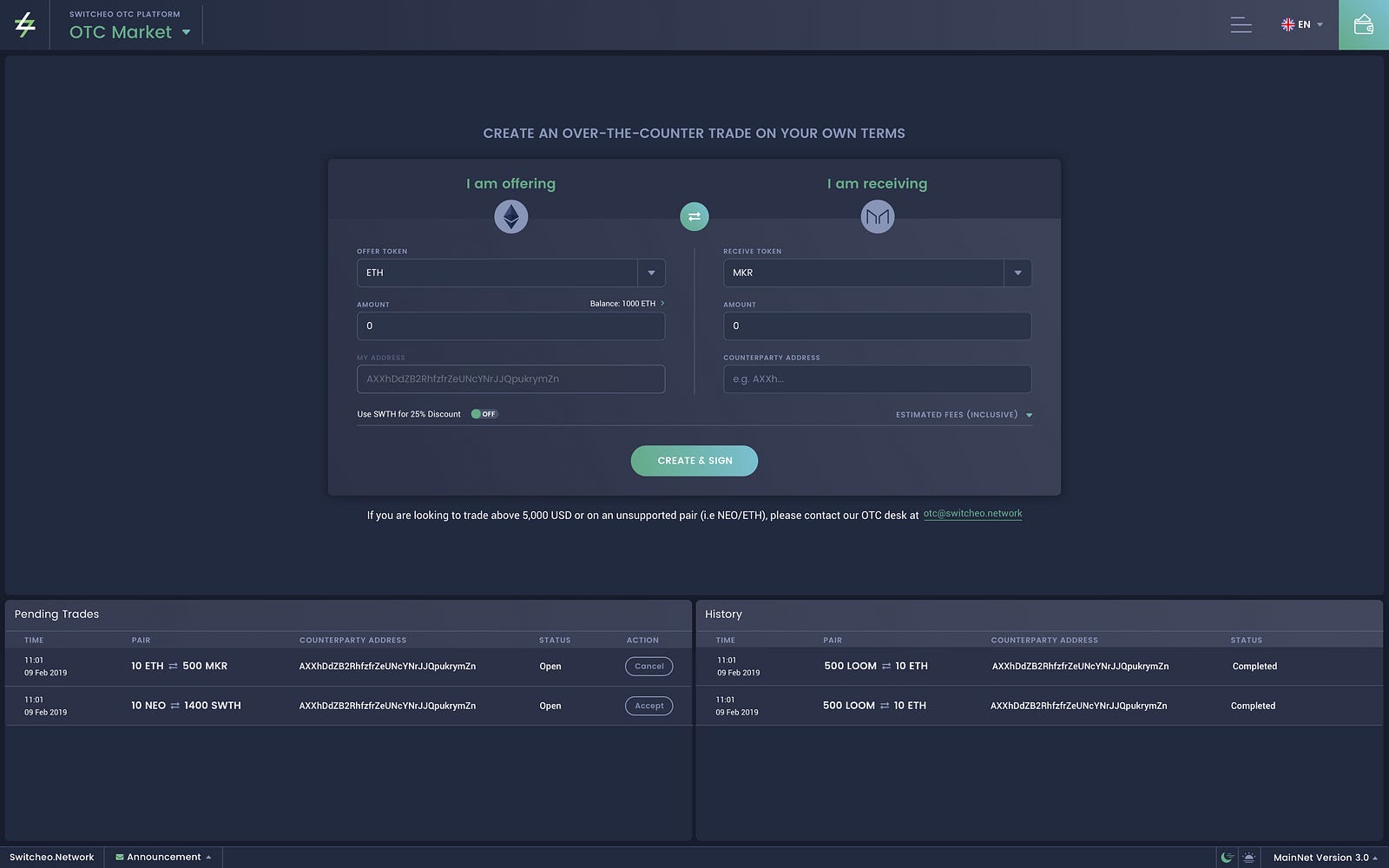Click counterparty address in first History row

point(1080,667)
